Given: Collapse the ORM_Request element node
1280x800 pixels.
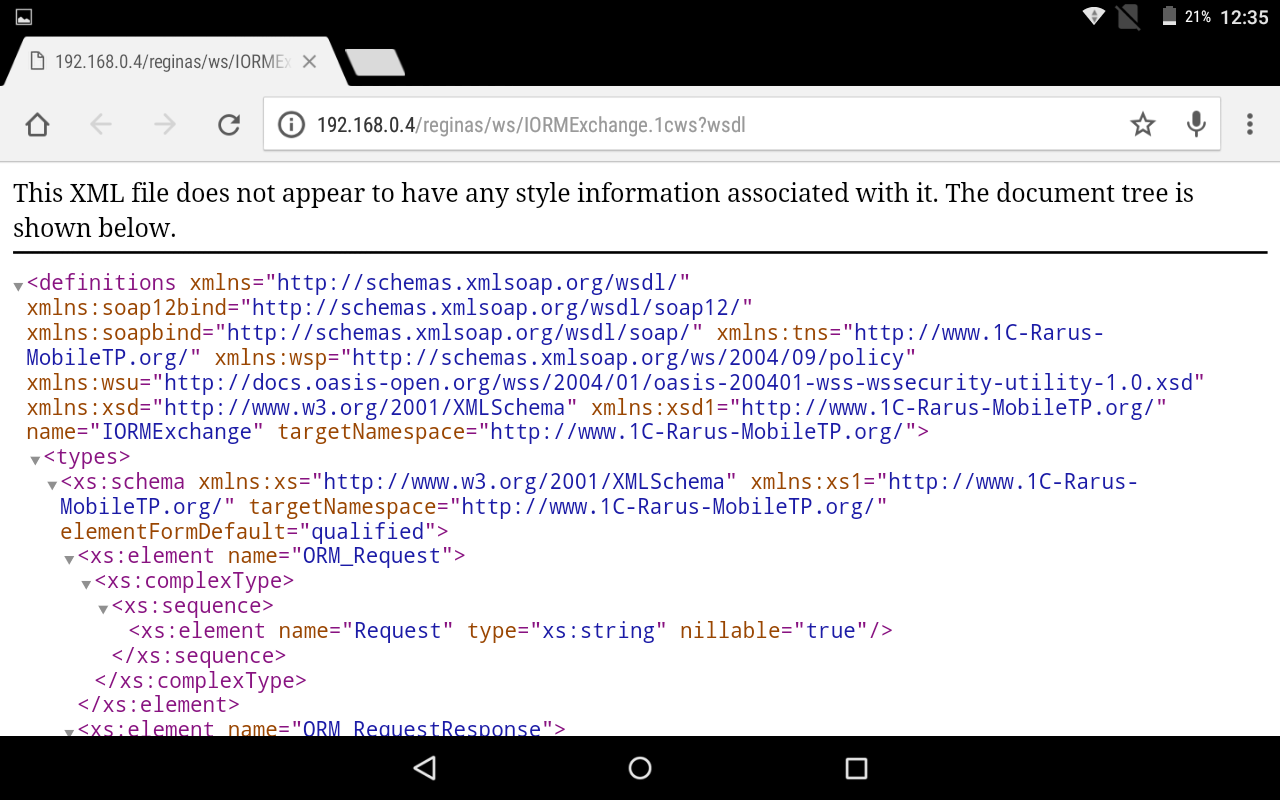Looking at the screenshot, I should point(69,560).
